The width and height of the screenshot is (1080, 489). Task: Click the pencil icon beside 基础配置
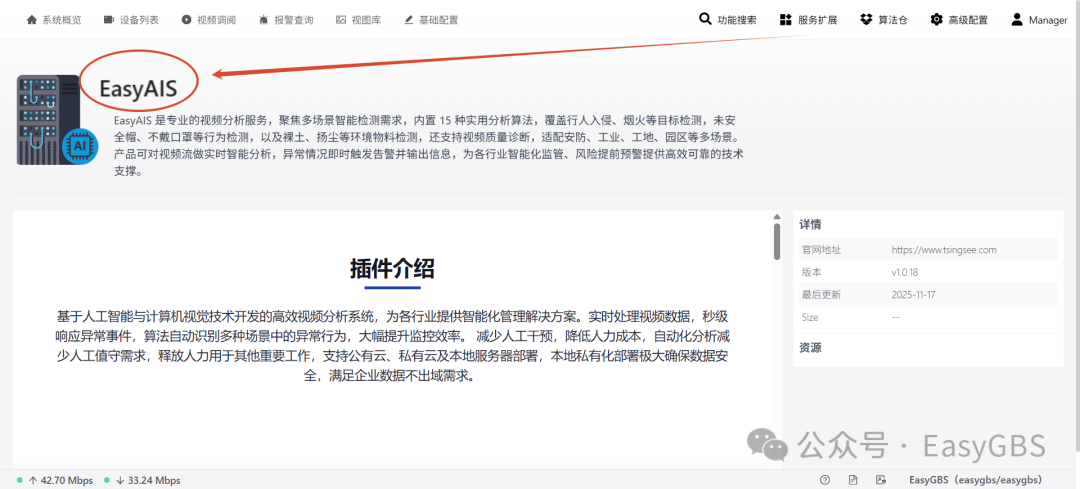click(x=409, y=20)
